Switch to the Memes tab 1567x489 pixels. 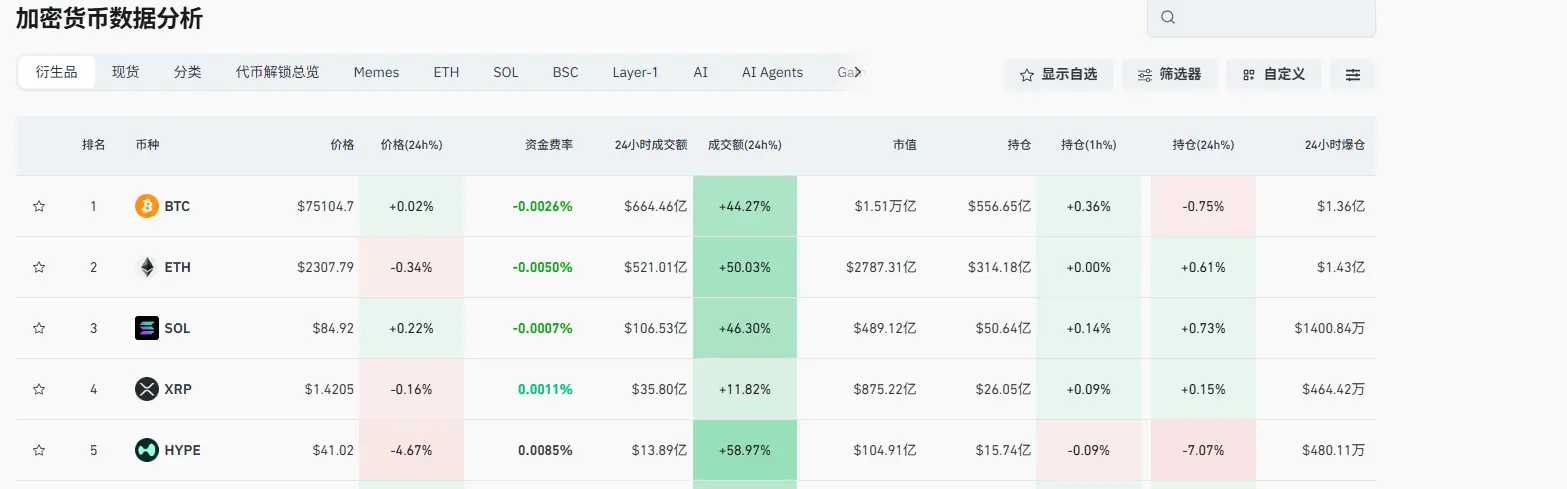pos(377,72)
